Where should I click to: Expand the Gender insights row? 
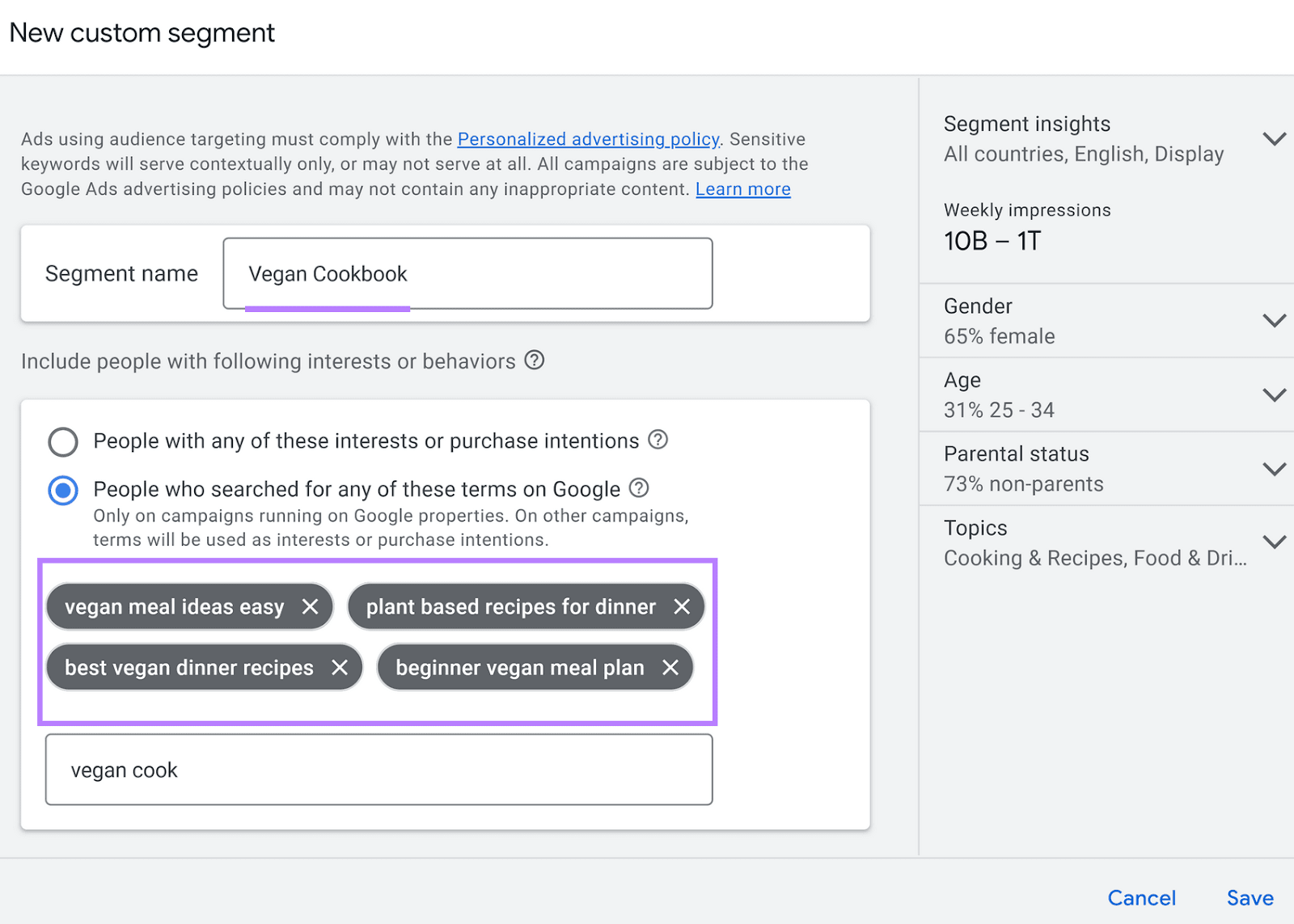pyautogui.click(x=1274, y=321)
